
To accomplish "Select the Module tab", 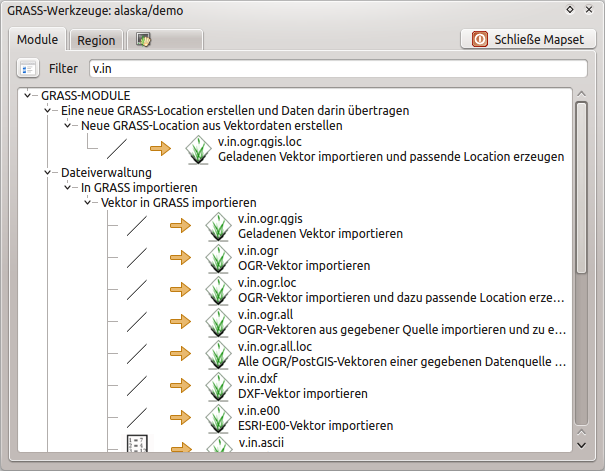I will tap(38, 41).
